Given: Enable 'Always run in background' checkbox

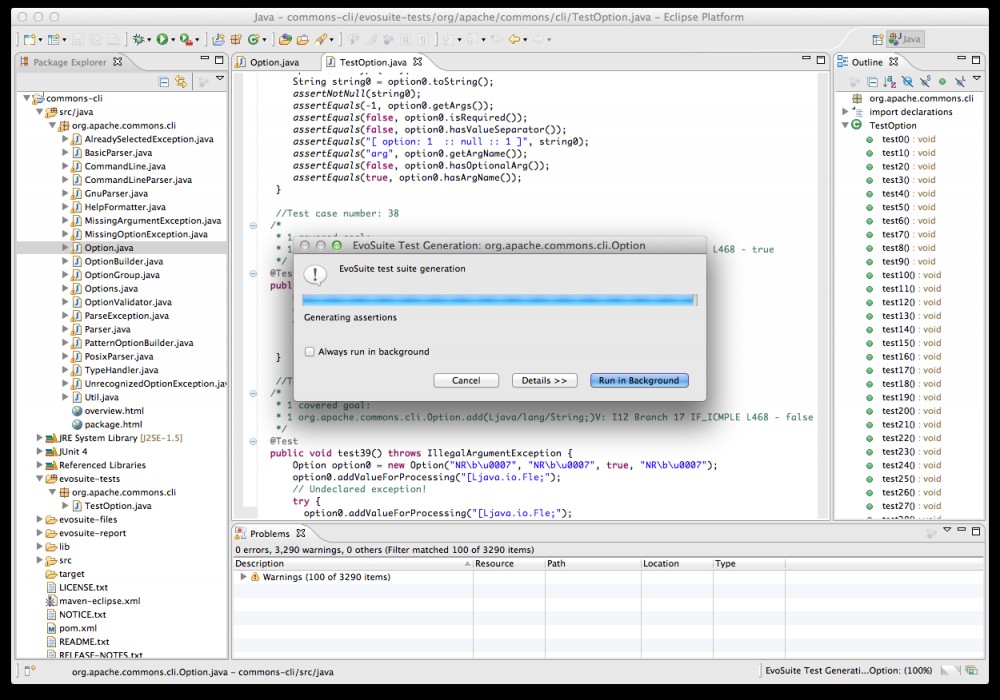Looking at the screenshot, I should pyautogui.click(x=310, y=352).
